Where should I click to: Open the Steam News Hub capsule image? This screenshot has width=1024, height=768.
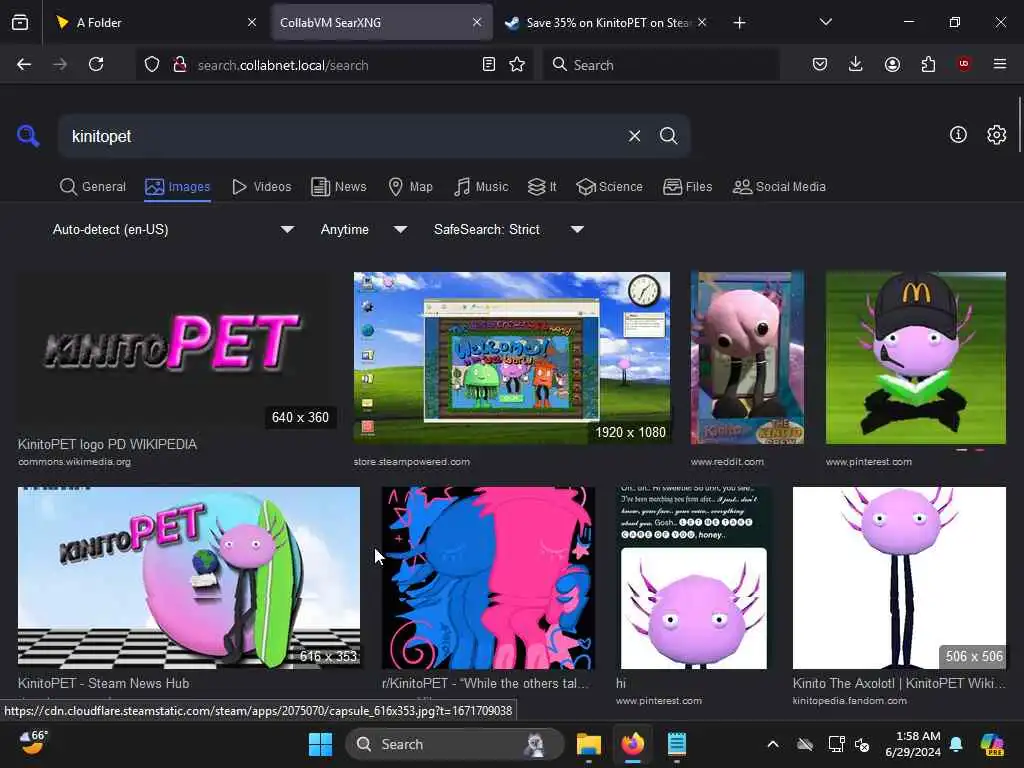189,577
